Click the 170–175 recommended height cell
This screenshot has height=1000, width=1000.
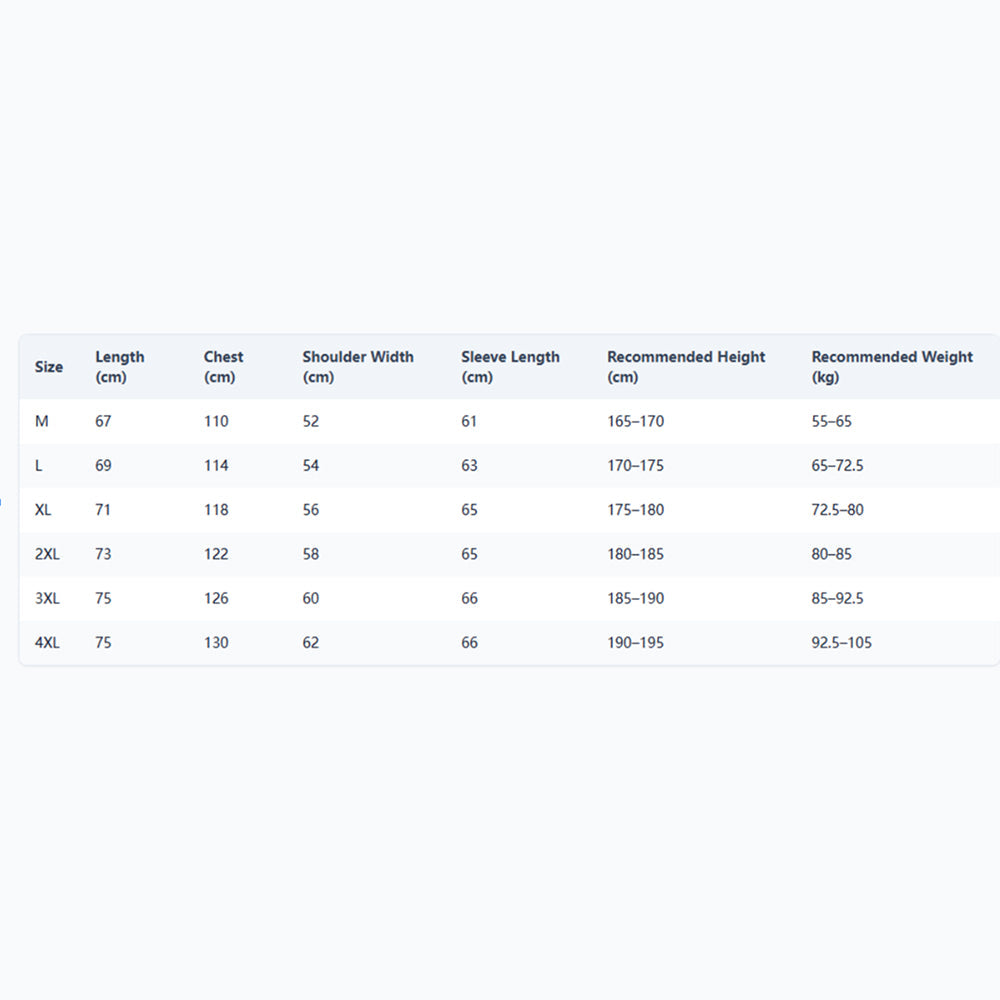(635, 466)
